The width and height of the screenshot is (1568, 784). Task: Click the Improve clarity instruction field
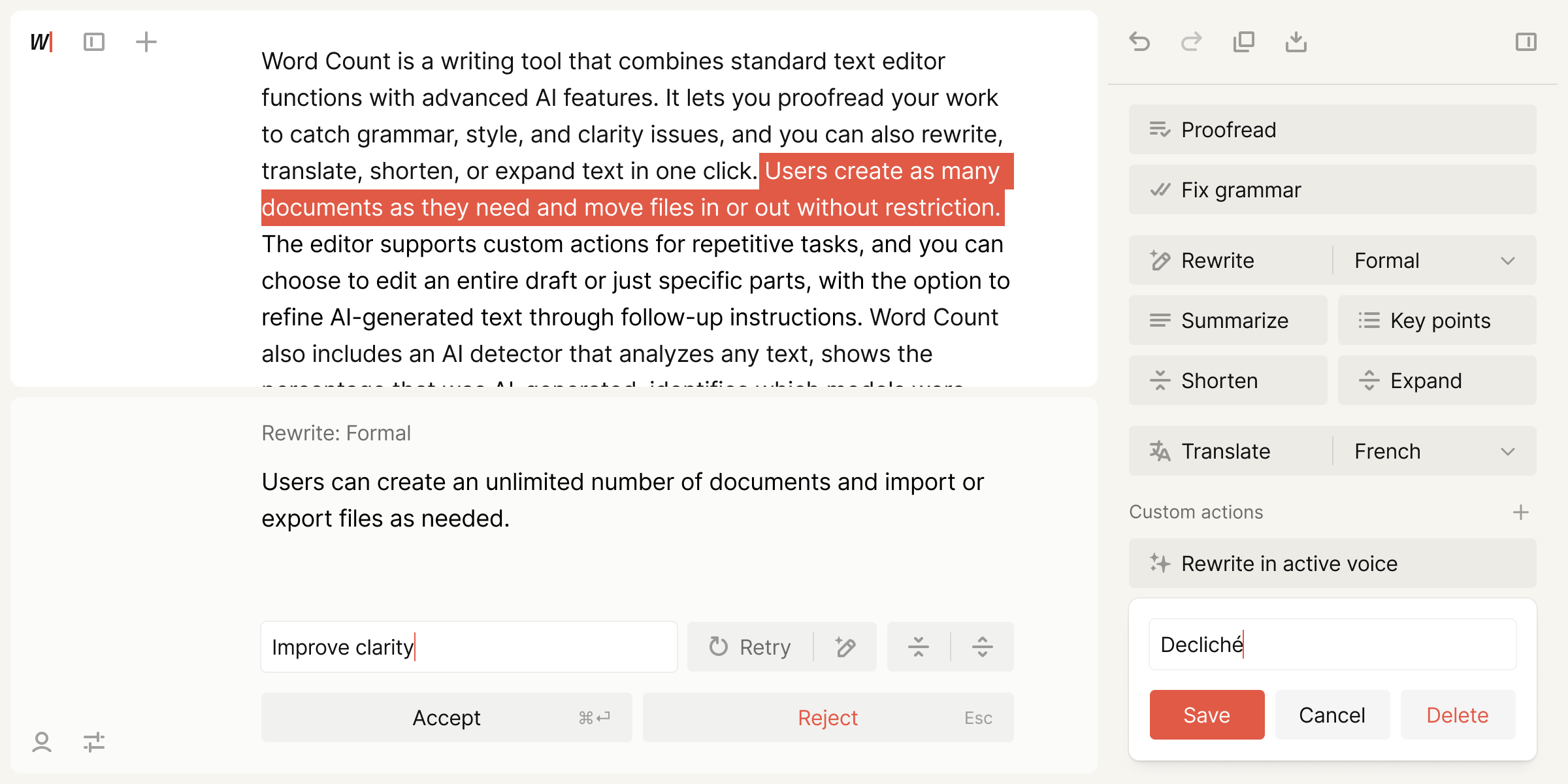(x=469, y=647)
